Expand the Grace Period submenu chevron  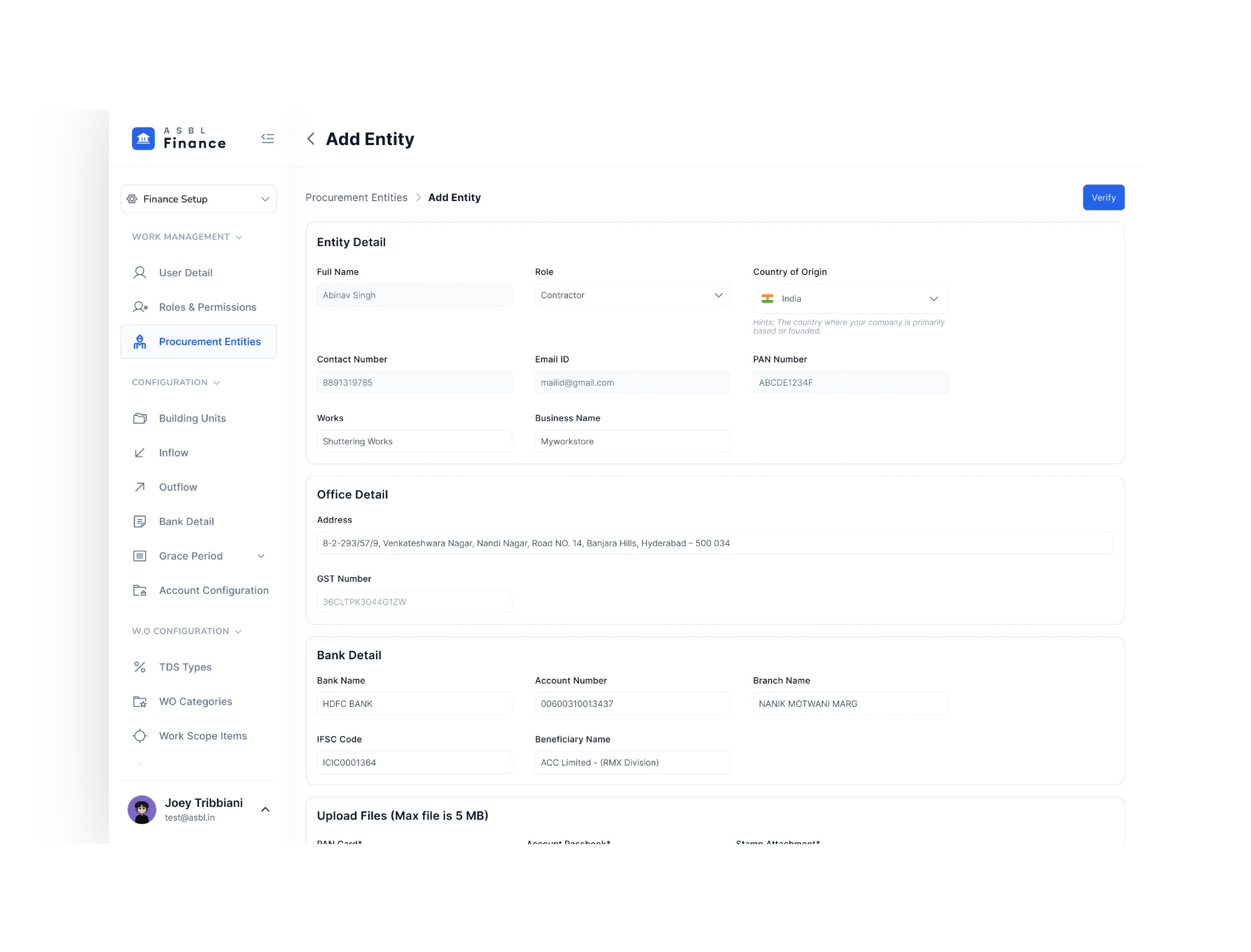click(x=261, y=556)
